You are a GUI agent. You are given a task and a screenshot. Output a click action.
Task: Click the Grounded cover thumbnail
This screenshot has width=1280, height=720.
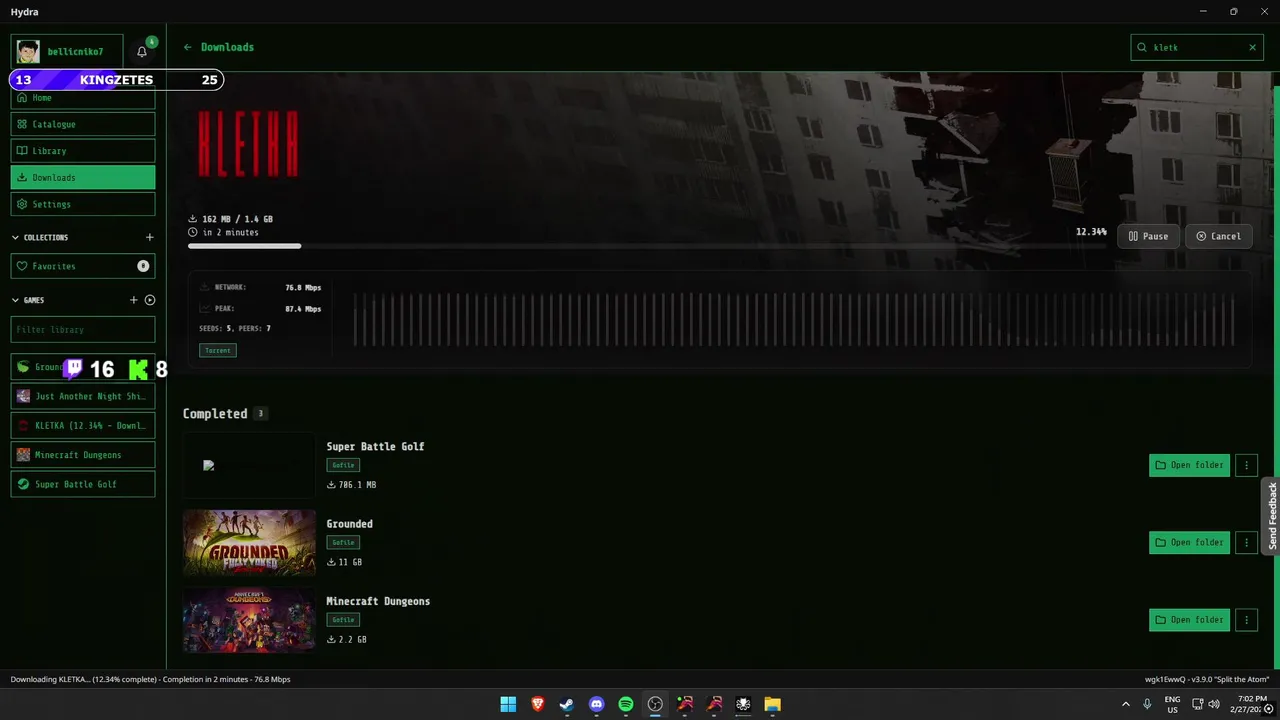pyautogui.click(x=249, y=543)
